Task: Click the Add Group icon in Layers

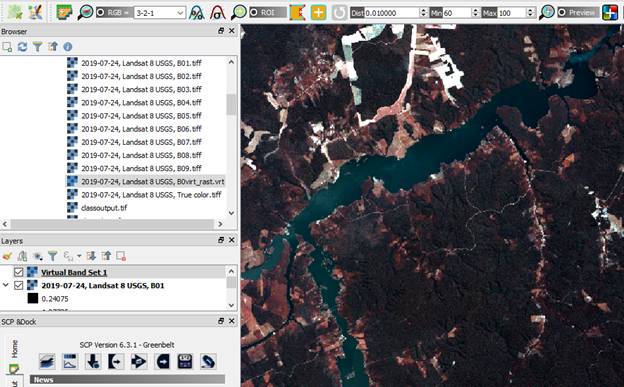Action: [22, 256]
